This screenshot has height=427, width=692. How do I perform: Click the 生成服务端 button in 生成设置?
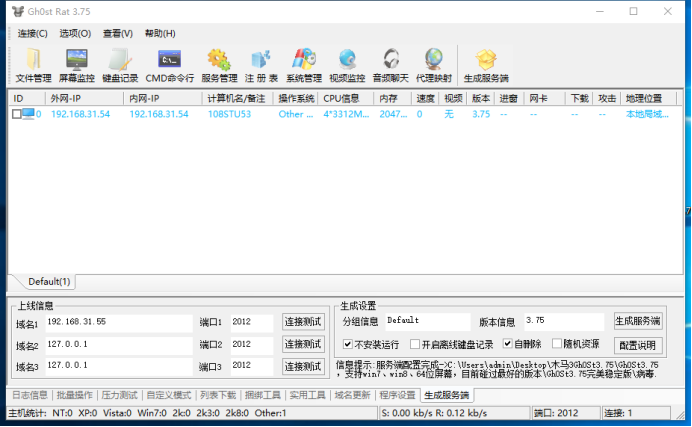click(x=638, y=321)
